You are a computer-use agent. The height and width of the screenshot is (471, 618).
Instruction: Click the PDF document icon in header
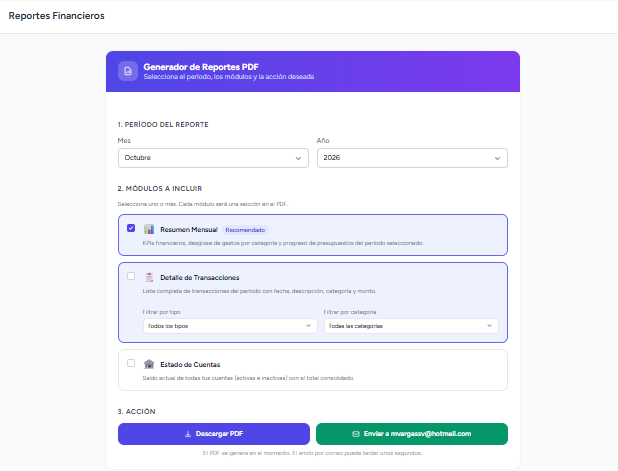128,71
